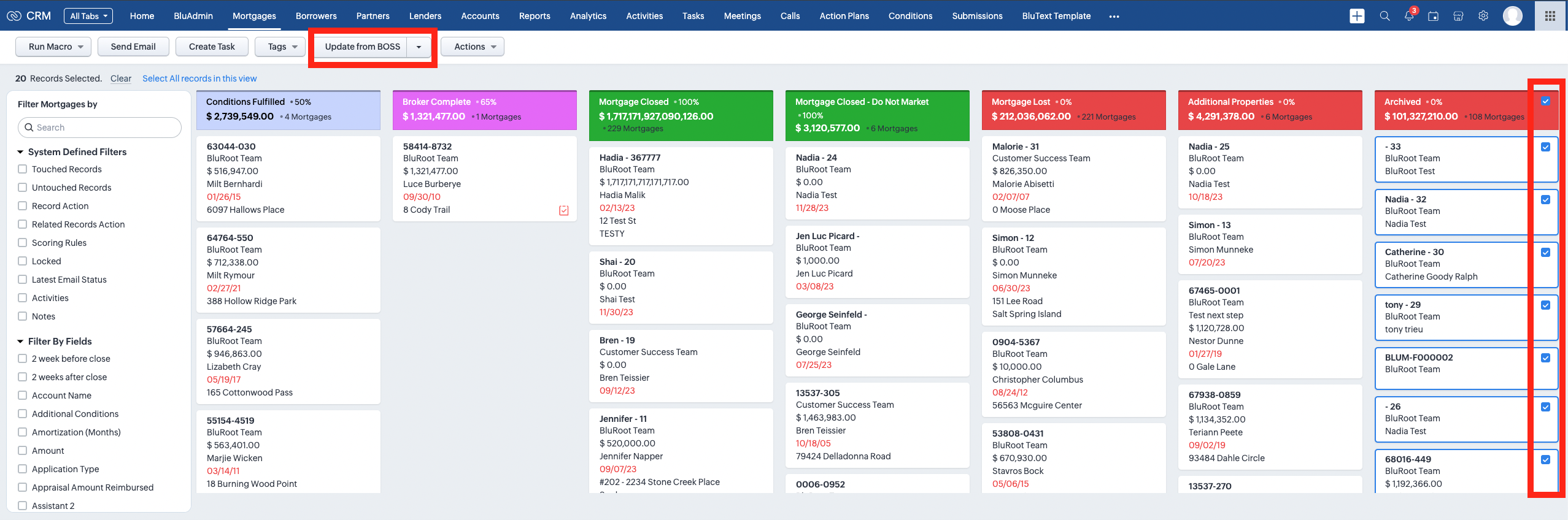Check the Record Action filter
Screen dimensions: 1568x520
point(23,206)
